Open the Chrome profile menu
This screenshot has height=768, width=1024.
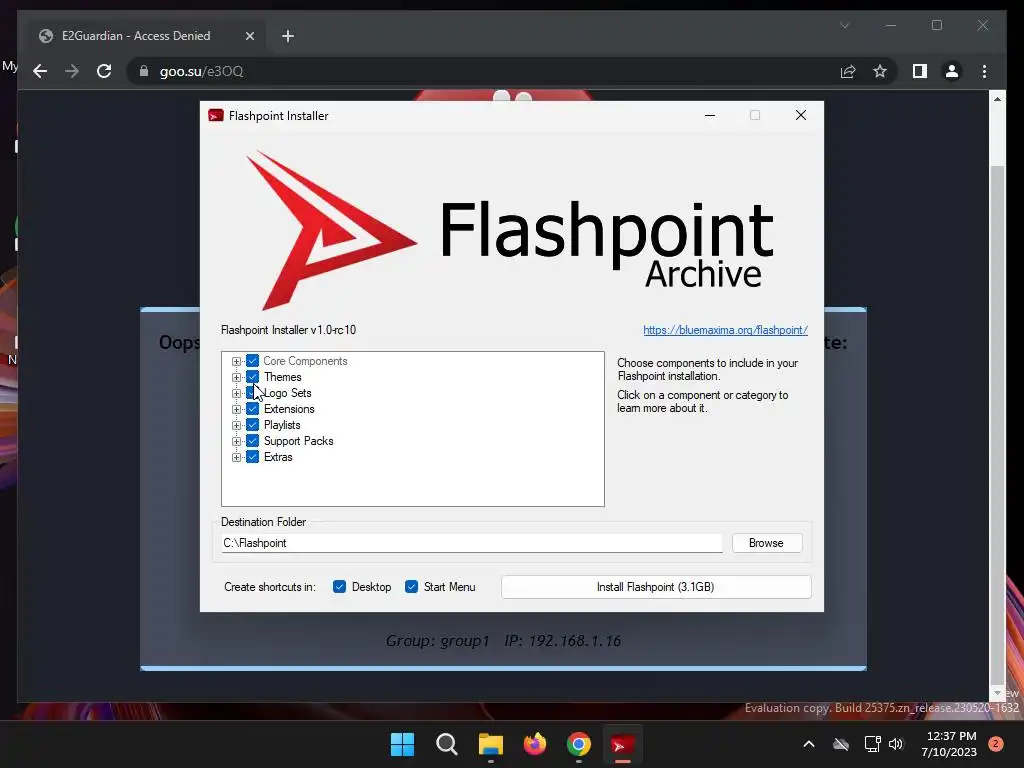point(952,71)
